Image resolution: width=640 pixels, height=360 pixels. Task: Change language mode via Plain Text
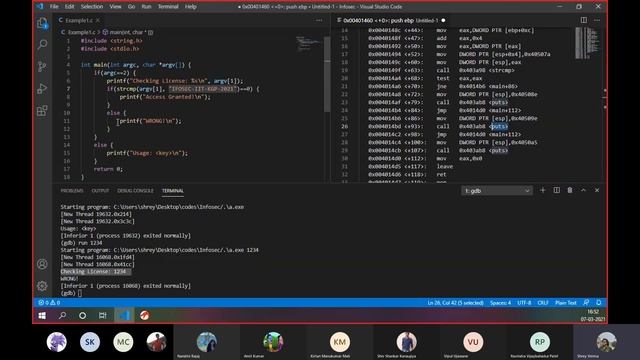pos(566,302)
